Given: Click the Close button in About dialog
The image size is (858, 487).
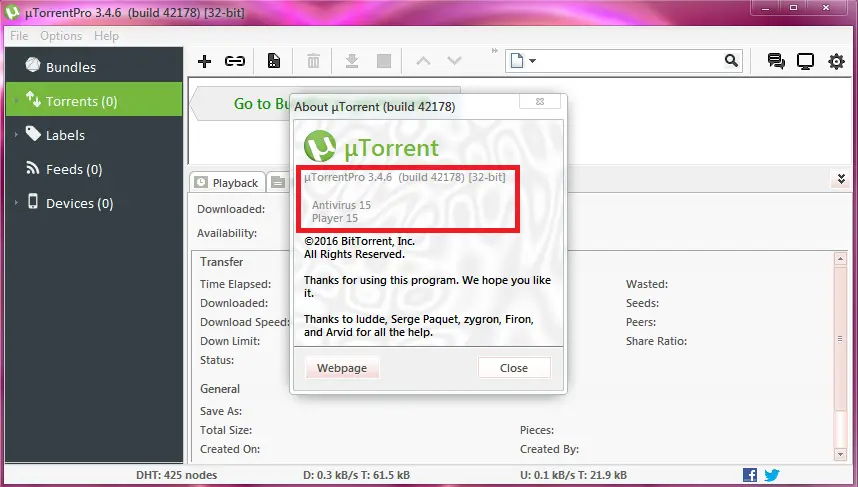Looking at the screenshot, I should [514, 368].
